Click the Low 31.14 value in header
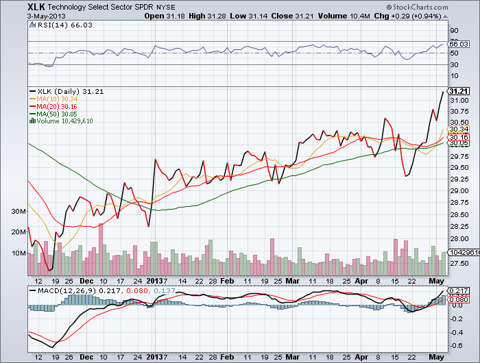Screen dimensions: 480x363 click(249, 16)
